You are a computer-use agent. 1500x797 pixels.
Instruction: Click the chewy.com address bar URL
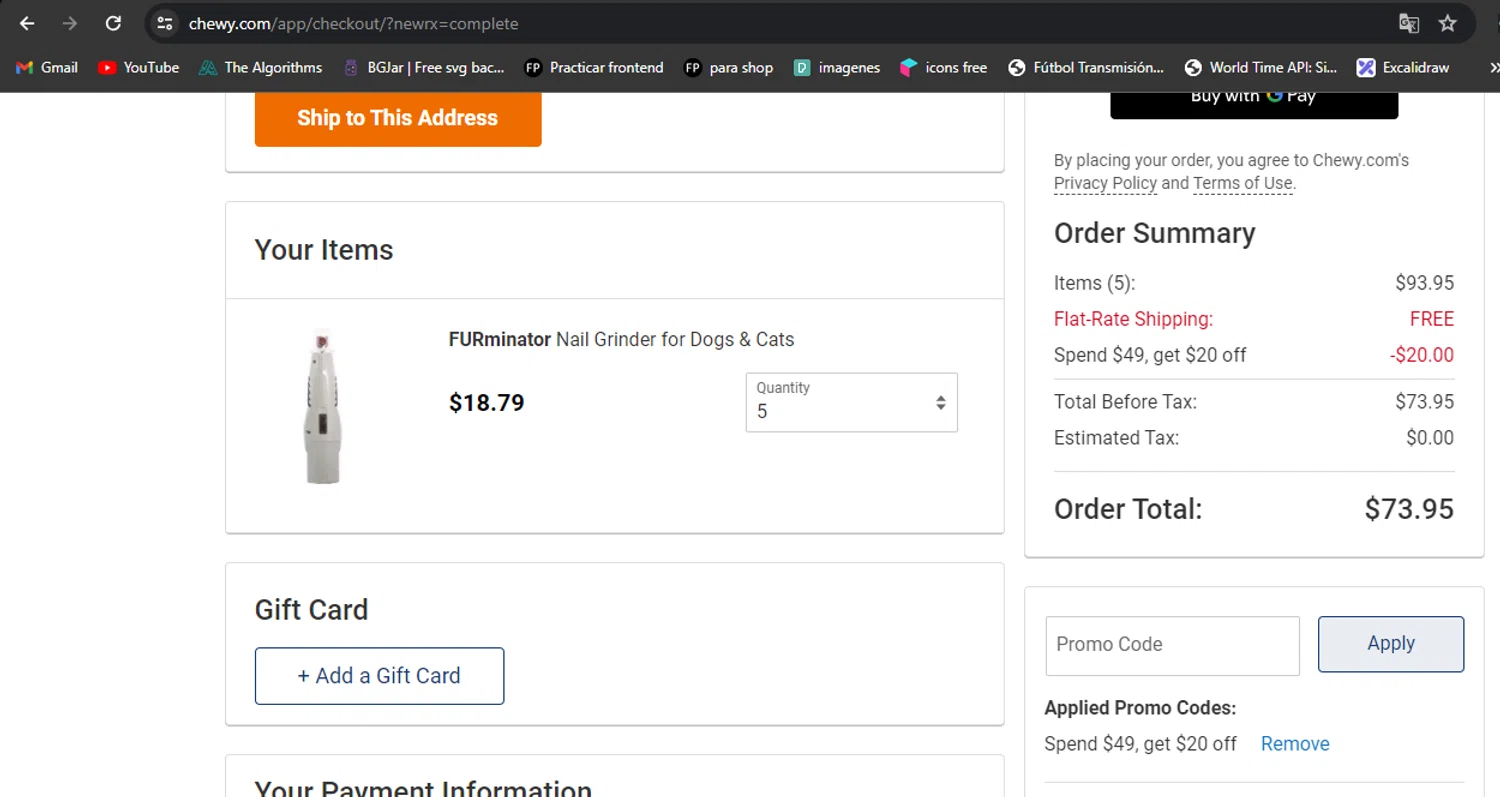pyautogui.click(x=353, y=23)
